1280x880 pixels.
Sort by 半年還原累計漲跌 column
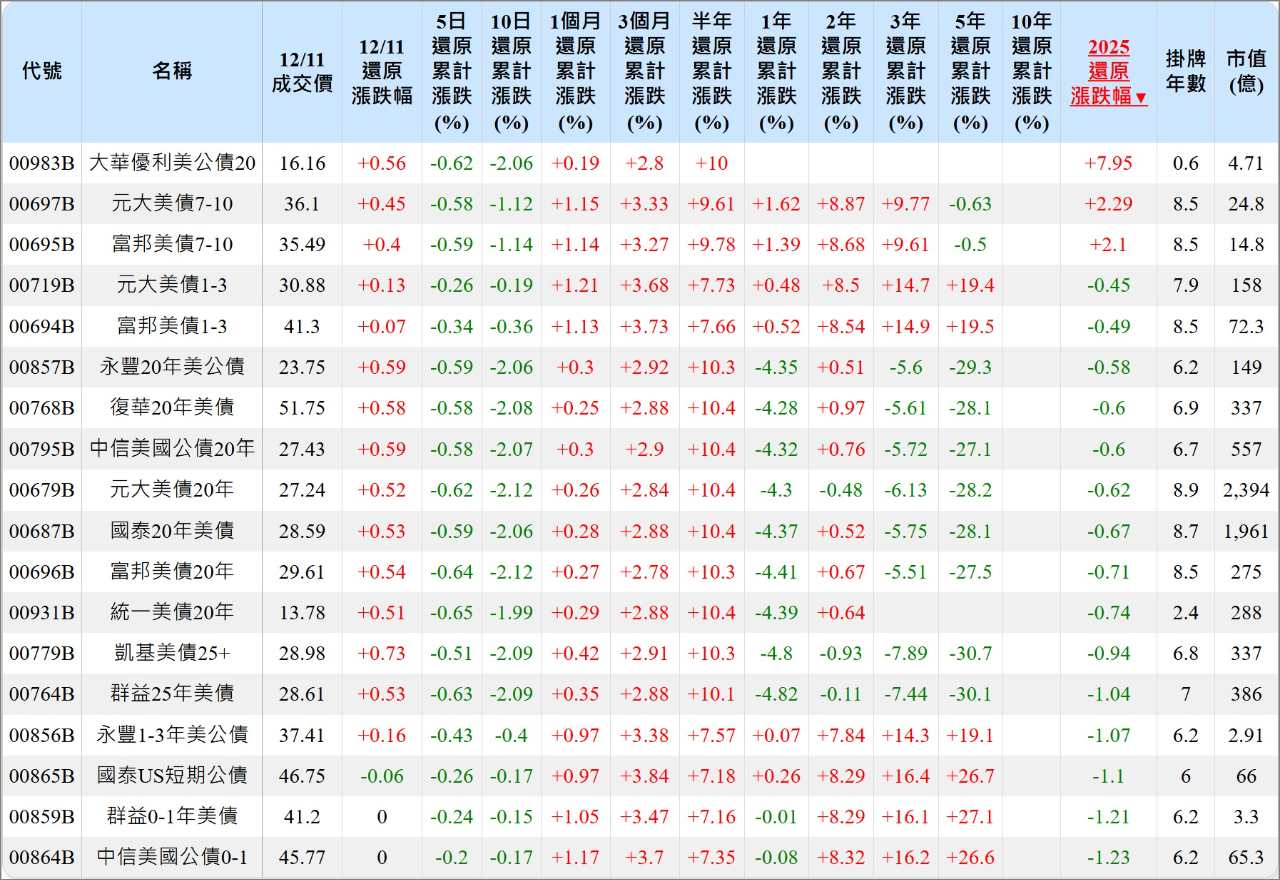711,74
